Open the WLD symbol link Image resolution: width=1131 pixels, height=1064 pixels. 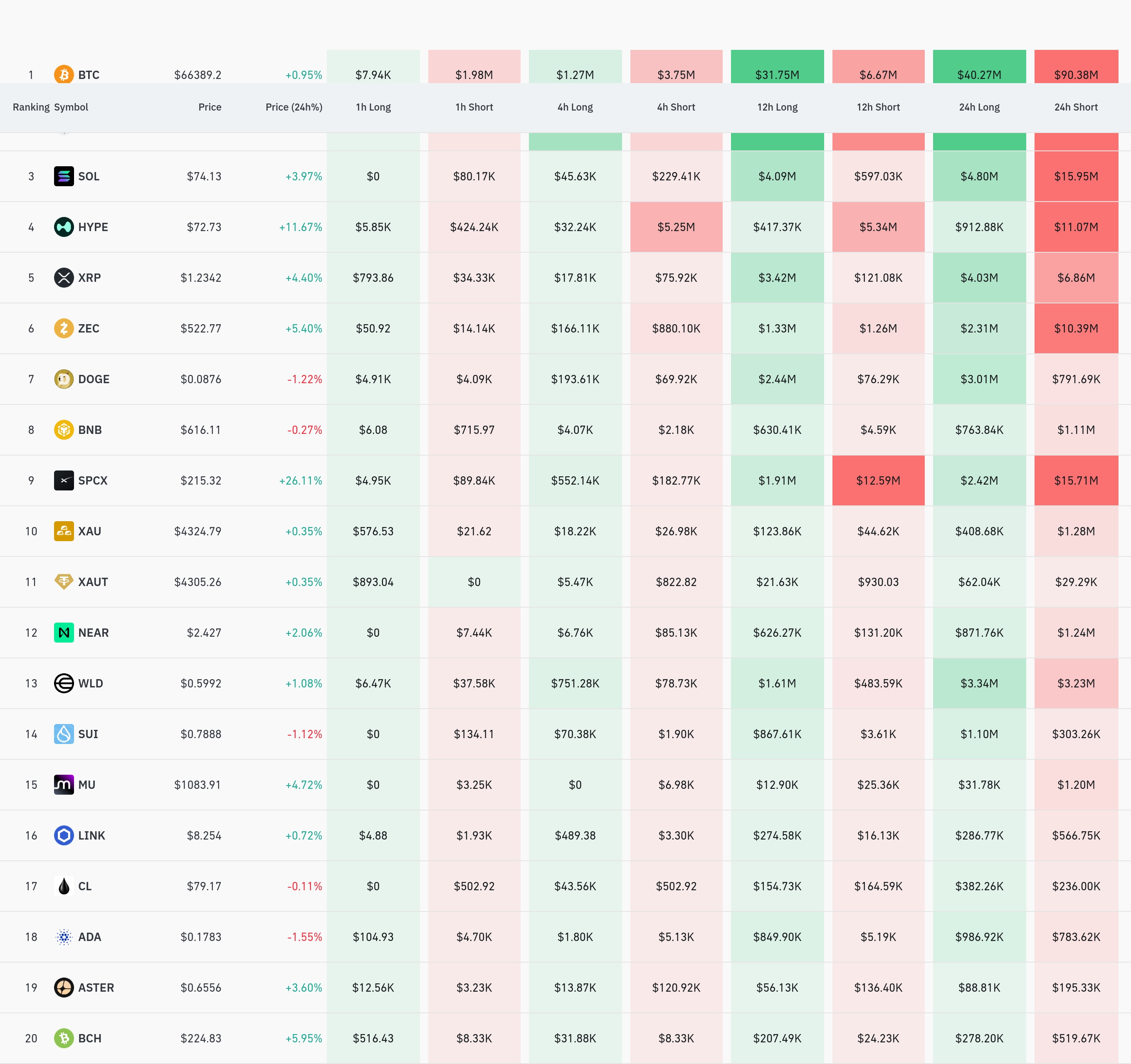pyautogui.click(x=91, y=683)
